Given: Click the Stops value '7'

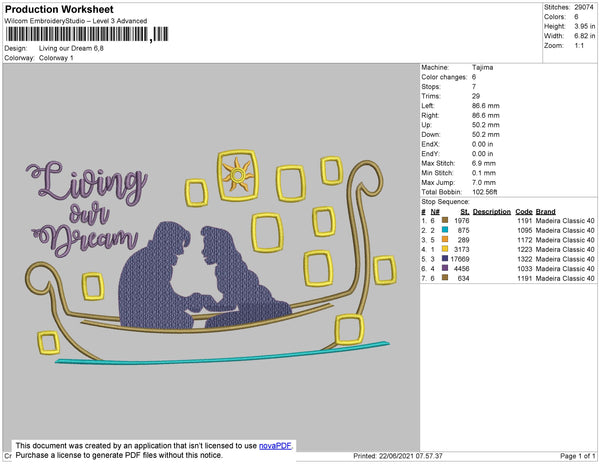Looking at the screenshot, I should coord(474,86).
